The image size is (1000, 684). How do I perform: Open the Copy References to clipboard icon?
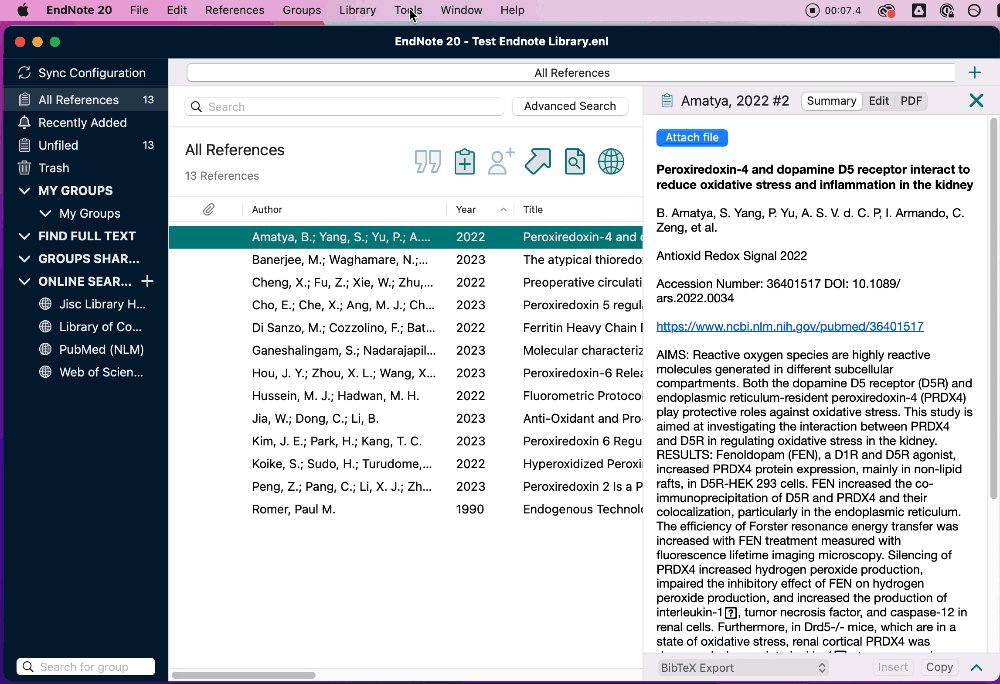click(x=464, y=161)
